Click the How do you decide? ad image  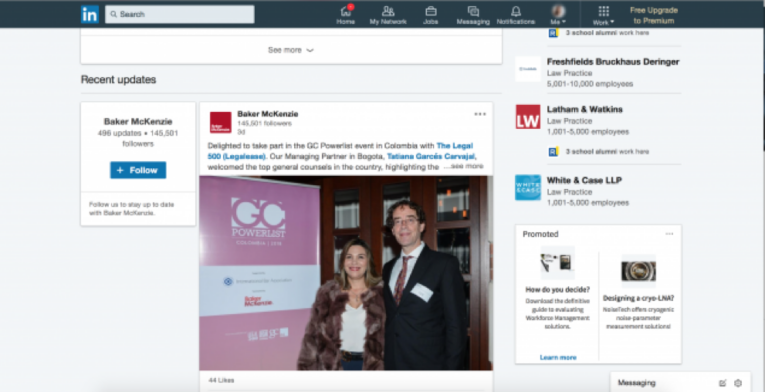click(558, 263)
